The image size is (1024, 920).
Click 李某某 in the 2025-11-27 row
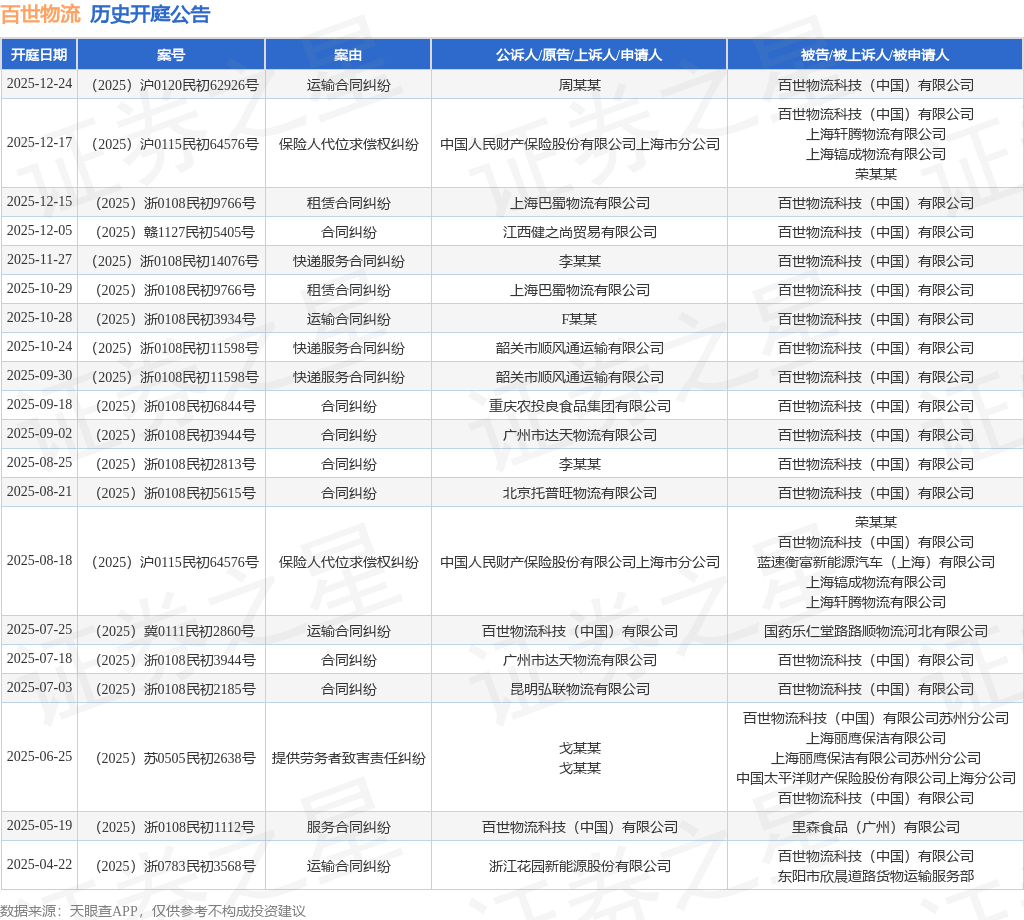click(579, 261)
